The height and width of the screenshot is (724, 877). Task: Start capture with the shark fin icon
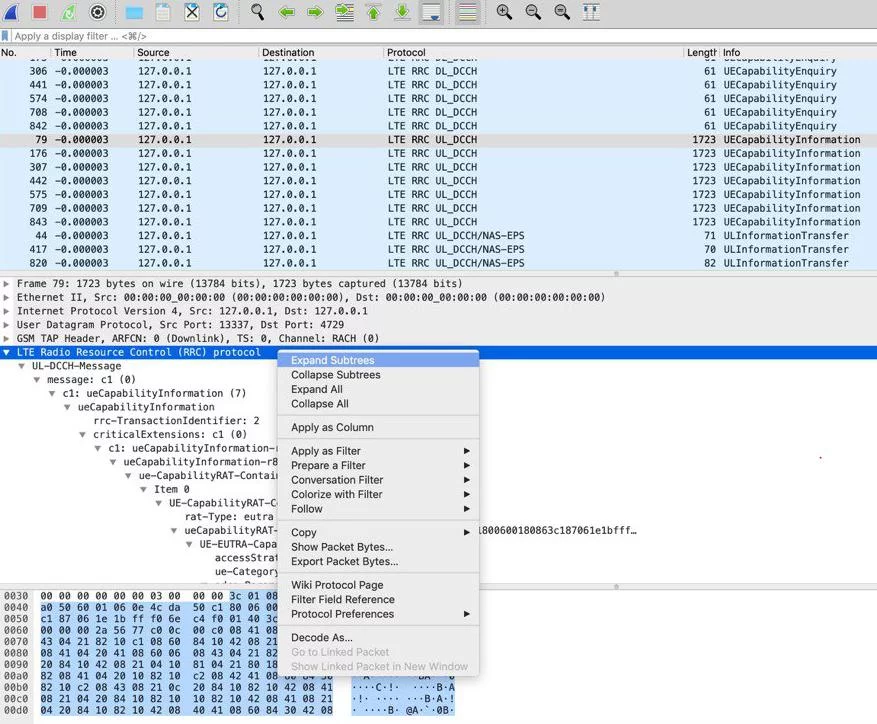tap(11, 12)
